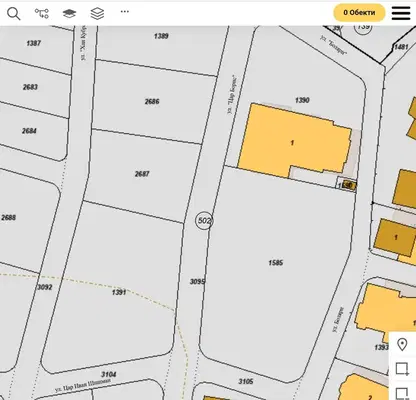Expand the three-dots more options

[x=125, y=12]
